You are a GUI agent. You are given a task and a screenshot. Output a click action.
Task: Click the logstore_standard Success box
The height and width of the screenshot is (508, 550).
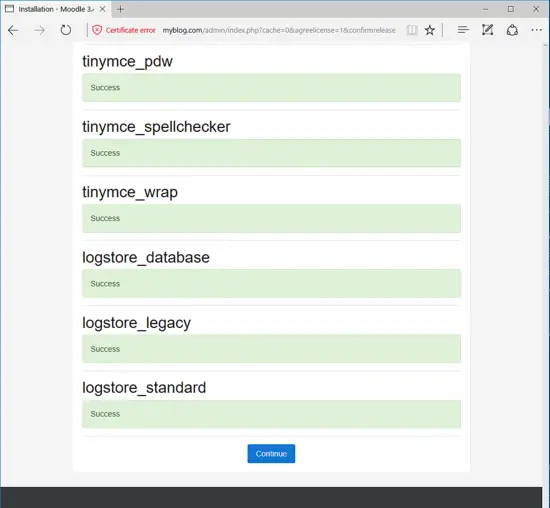coord(271,414)
